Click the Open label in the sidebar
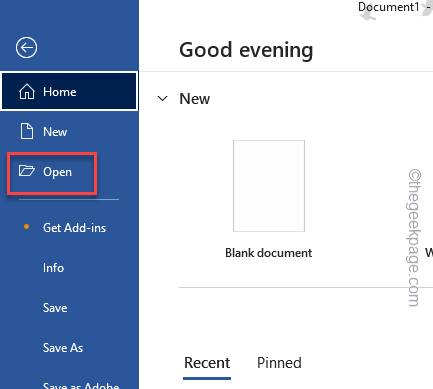433x389 pixels. click(x=57, y=172)
